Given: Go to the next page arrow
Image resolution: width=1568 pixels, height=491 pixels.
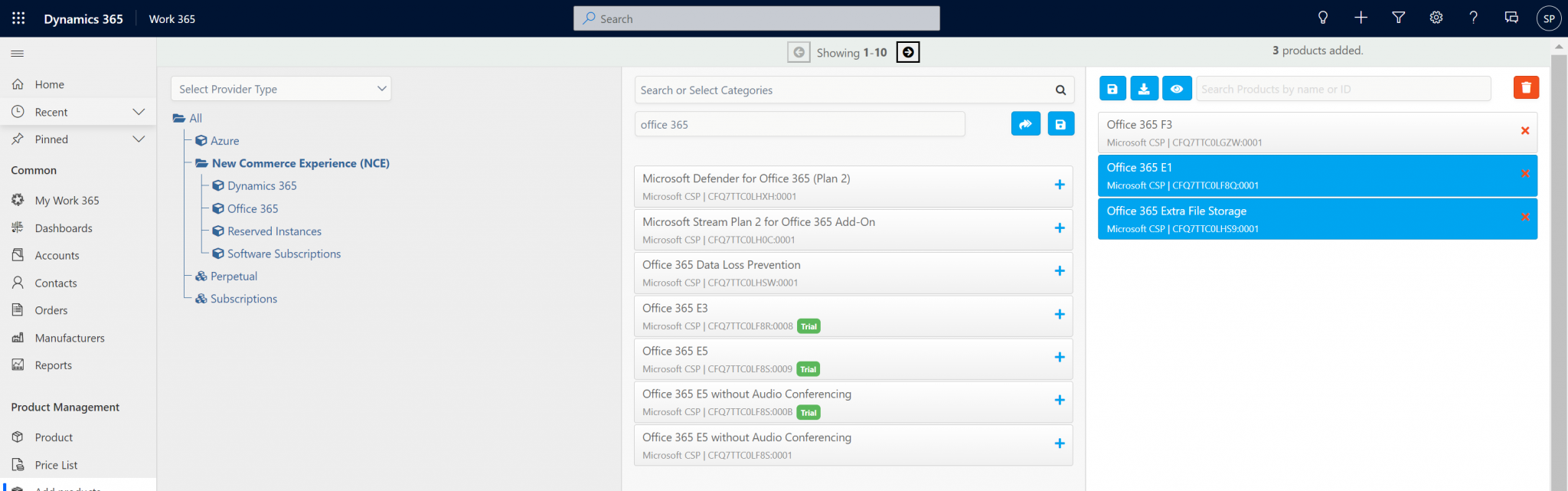Looking at the screenshot, I should [908, 52].
